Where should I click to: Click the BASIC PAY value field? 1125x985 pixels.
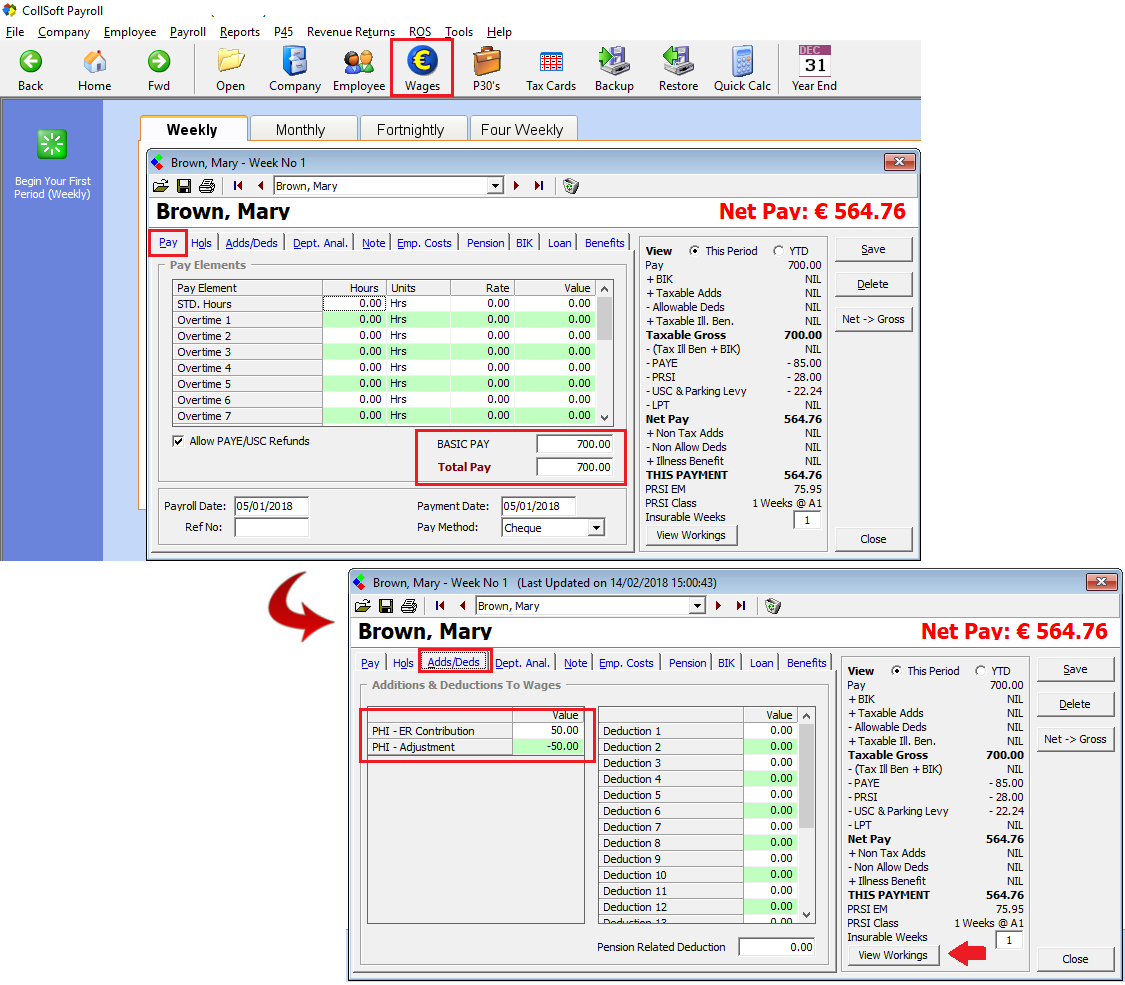[x=575, y=444]
